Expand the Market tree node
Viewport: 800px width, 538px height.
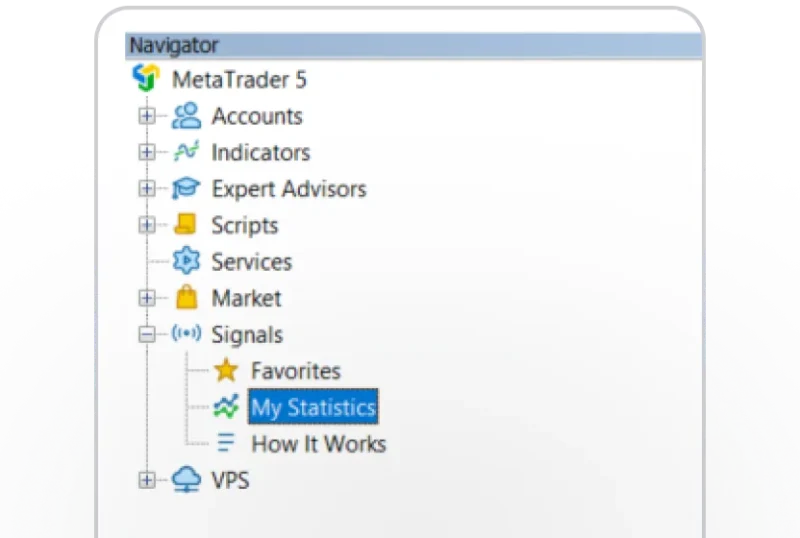click(147, 298)
